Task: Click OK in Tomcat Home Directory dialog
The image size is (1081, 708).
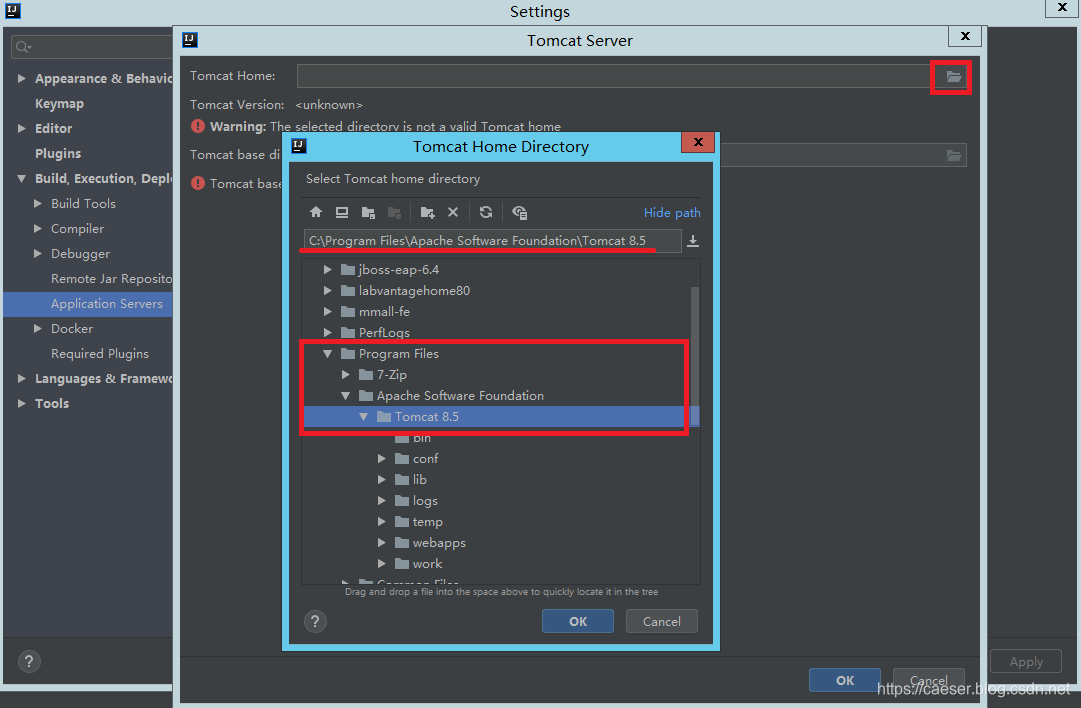Action: coord(578,621)
